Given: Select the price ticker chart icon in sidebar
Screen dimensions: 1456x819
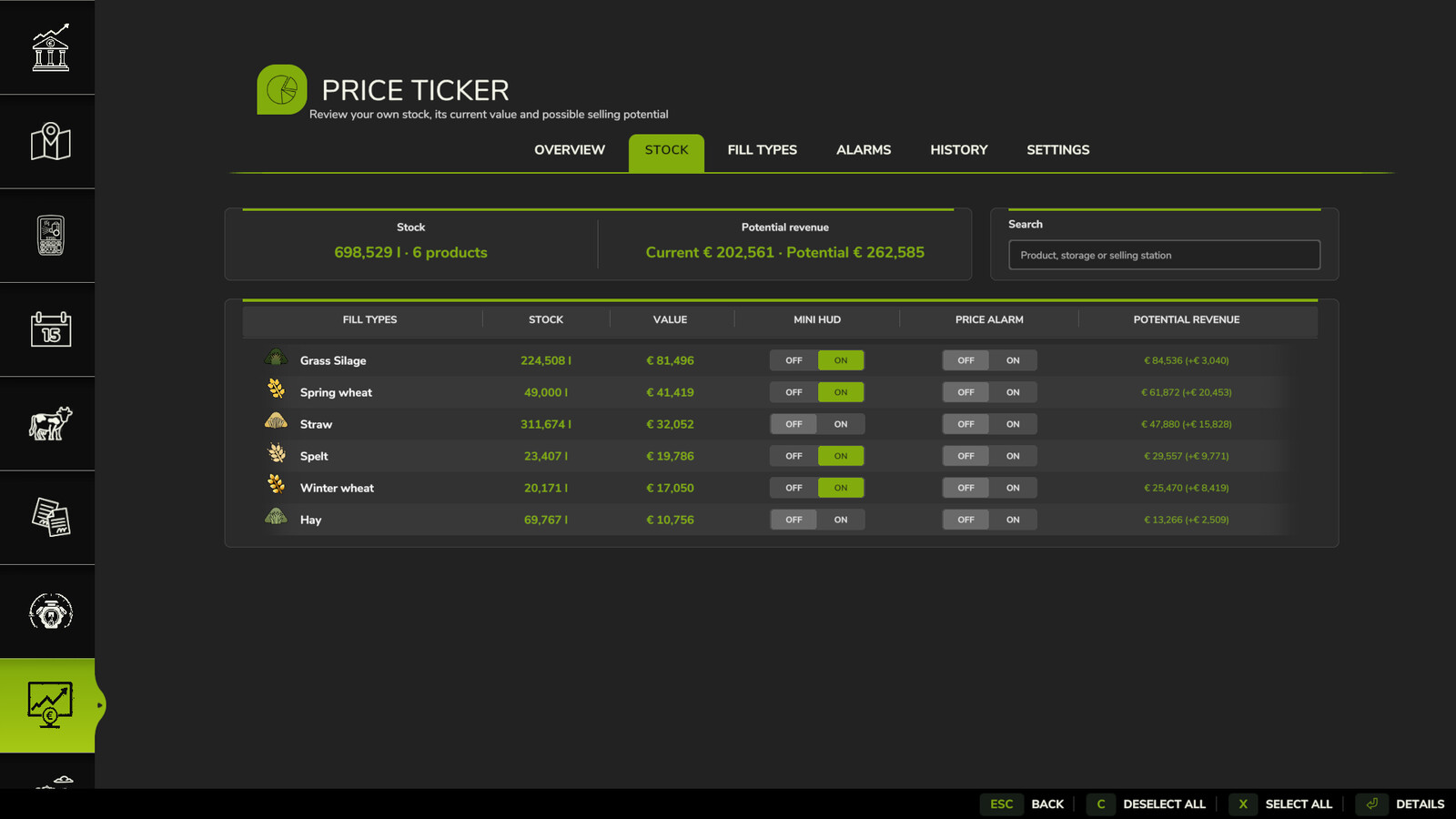Looking at the screenshot, I should (50, 705).
